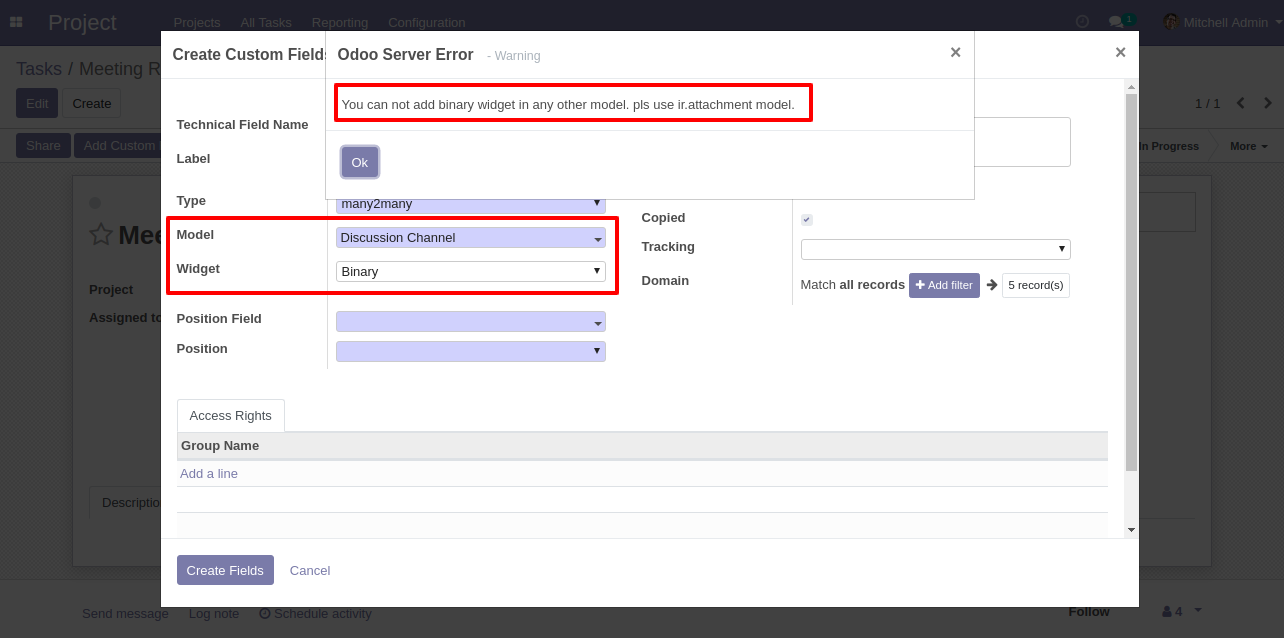The height and width of the screenshot is (638, 1284).
Task: Open the Configuration menu
Action: (426, 22)
